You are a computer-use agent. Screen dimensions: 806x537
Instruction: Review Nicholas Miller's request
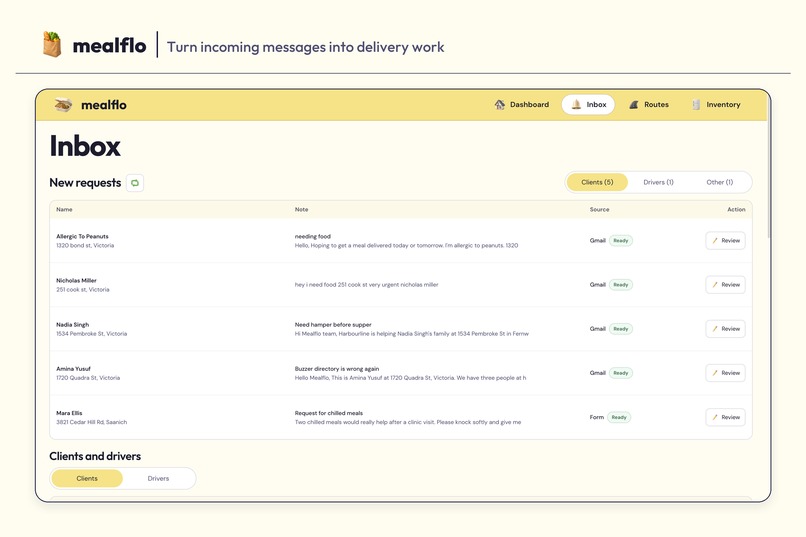click(x=725, y=285)
